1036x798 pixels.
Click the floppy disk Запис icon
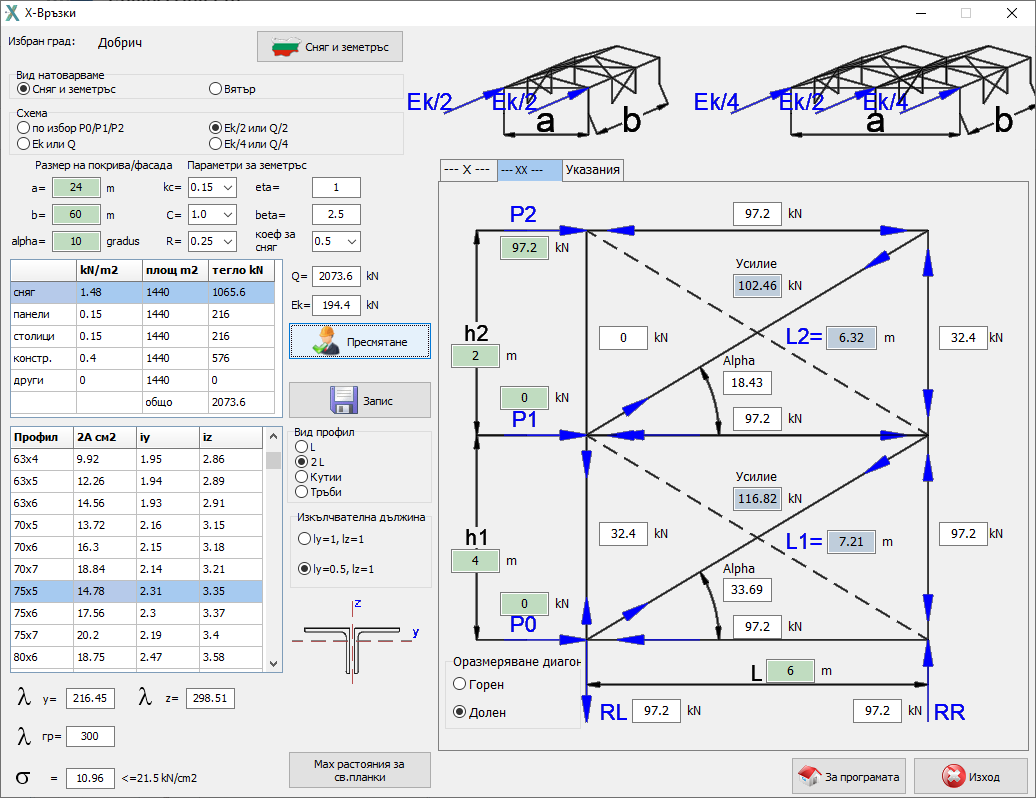[x=344, y=400]
